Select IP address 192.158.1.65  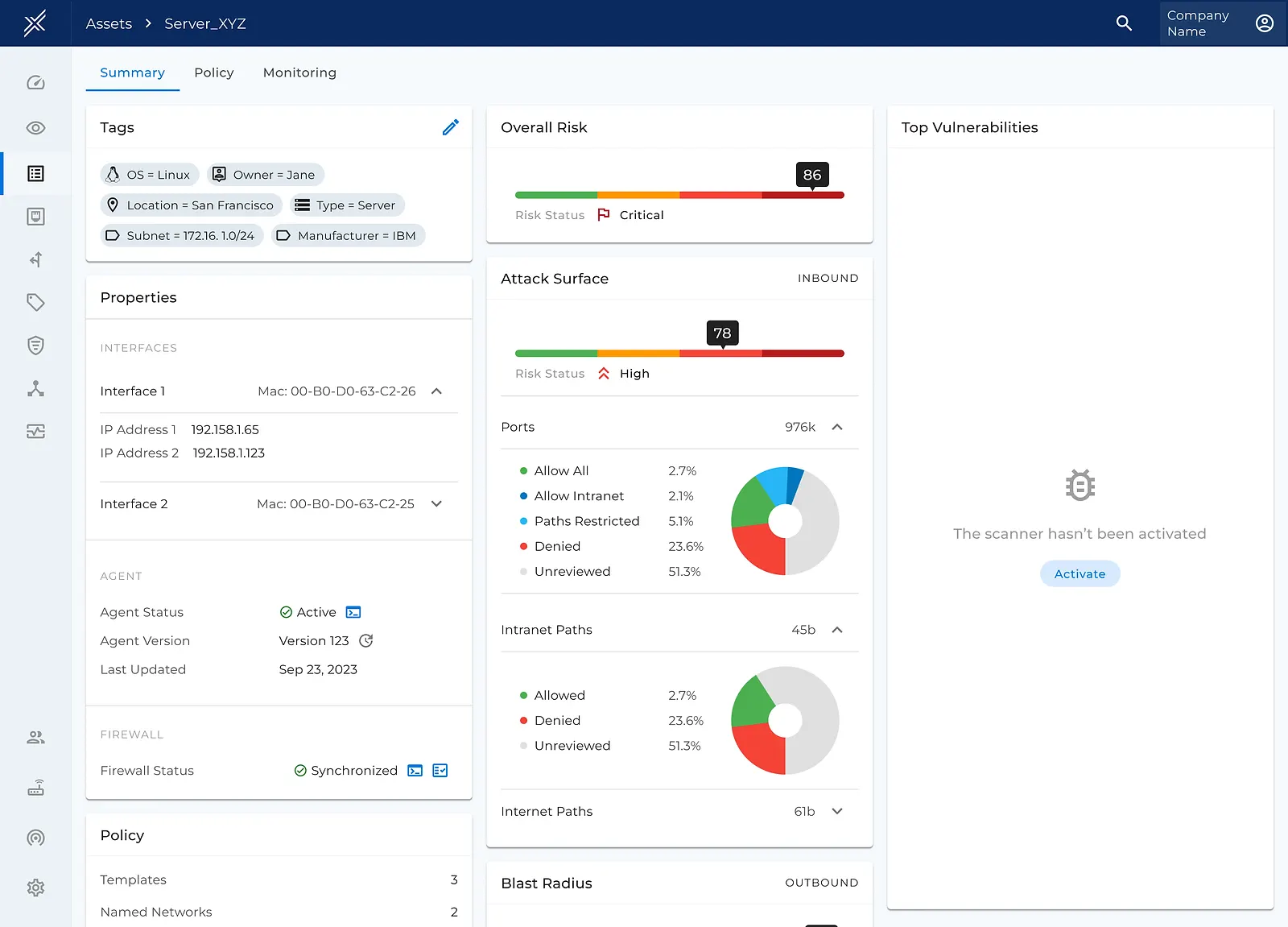coord(225,430)
